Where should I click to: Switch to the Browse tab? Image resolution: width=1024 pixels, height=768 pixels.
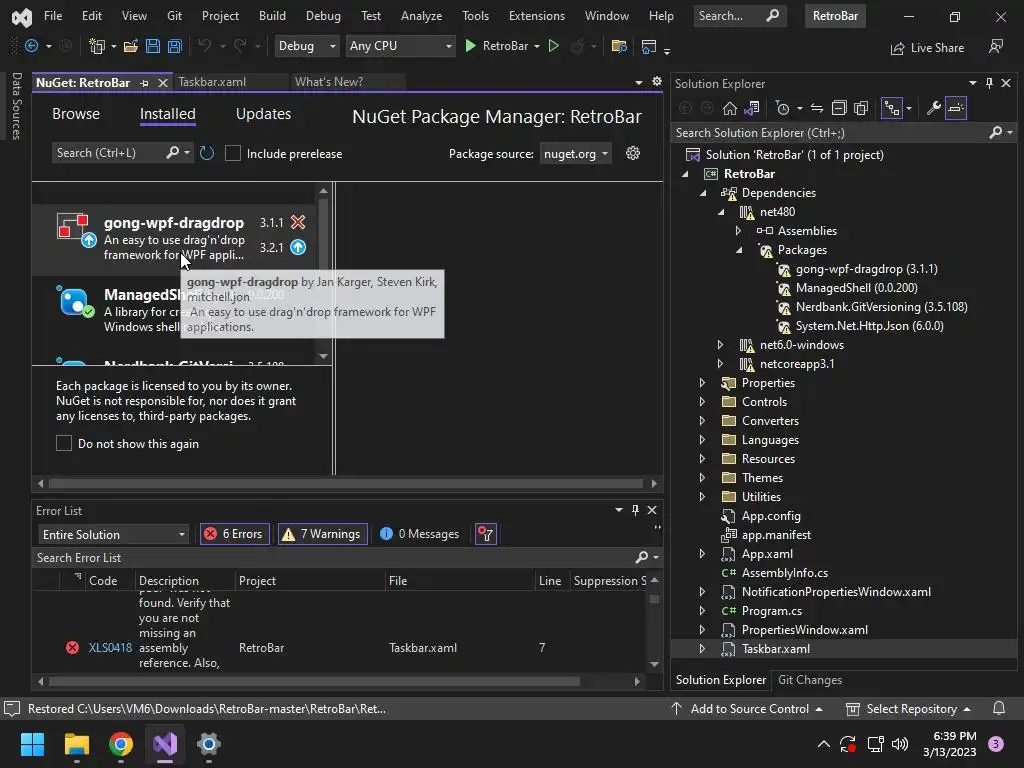[x=76, y=114]
